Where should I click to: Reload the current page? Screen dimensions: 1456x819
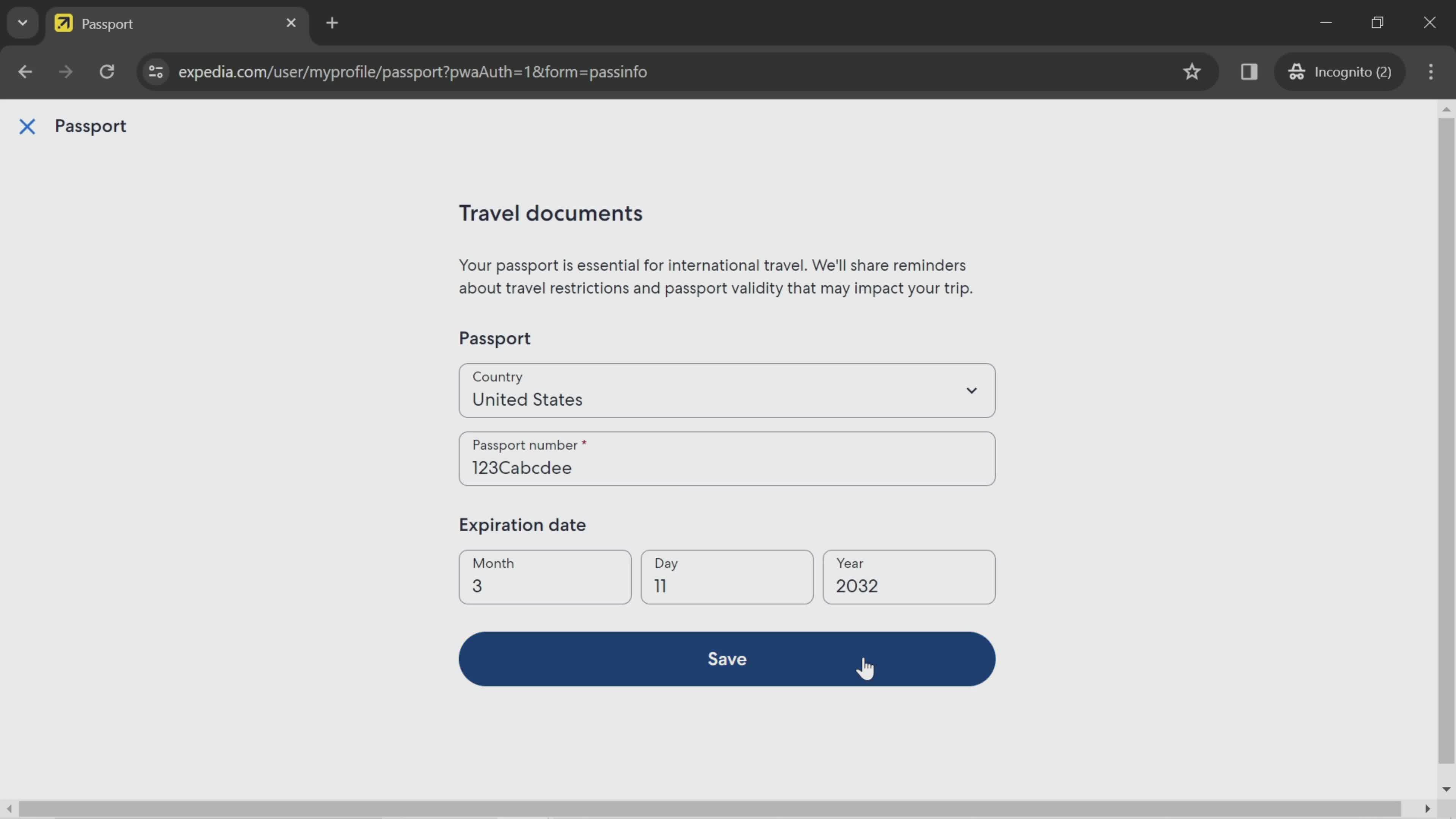pos(107,72)
